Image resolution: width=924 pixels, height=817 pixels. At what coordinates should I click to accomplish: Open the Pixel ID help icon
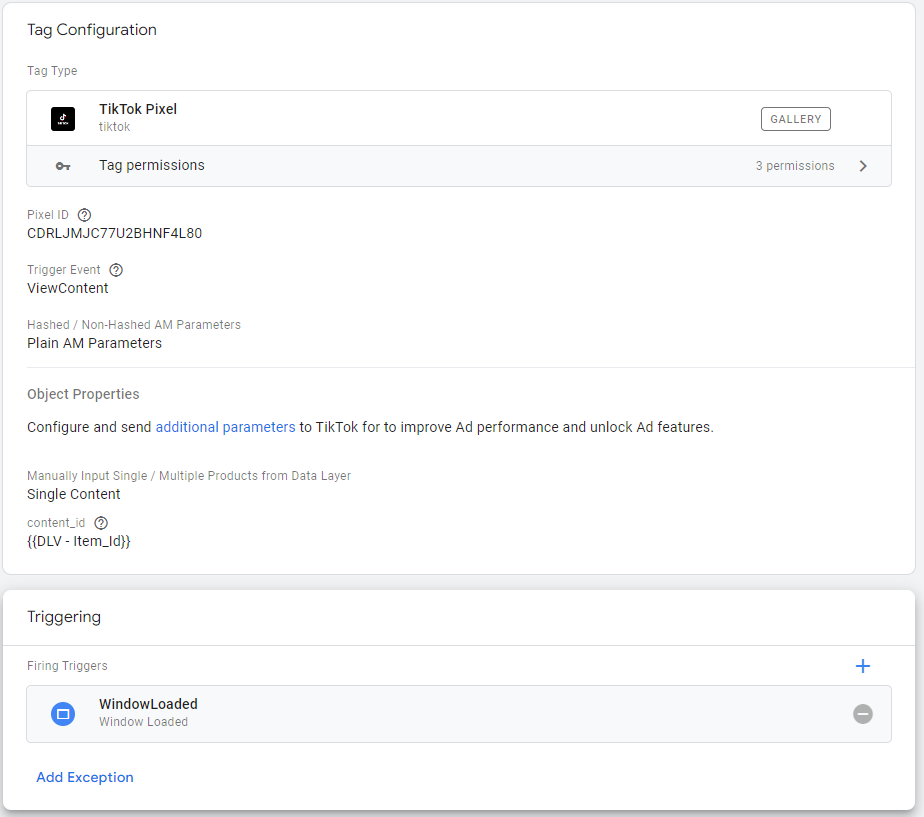tap(84, 214)
